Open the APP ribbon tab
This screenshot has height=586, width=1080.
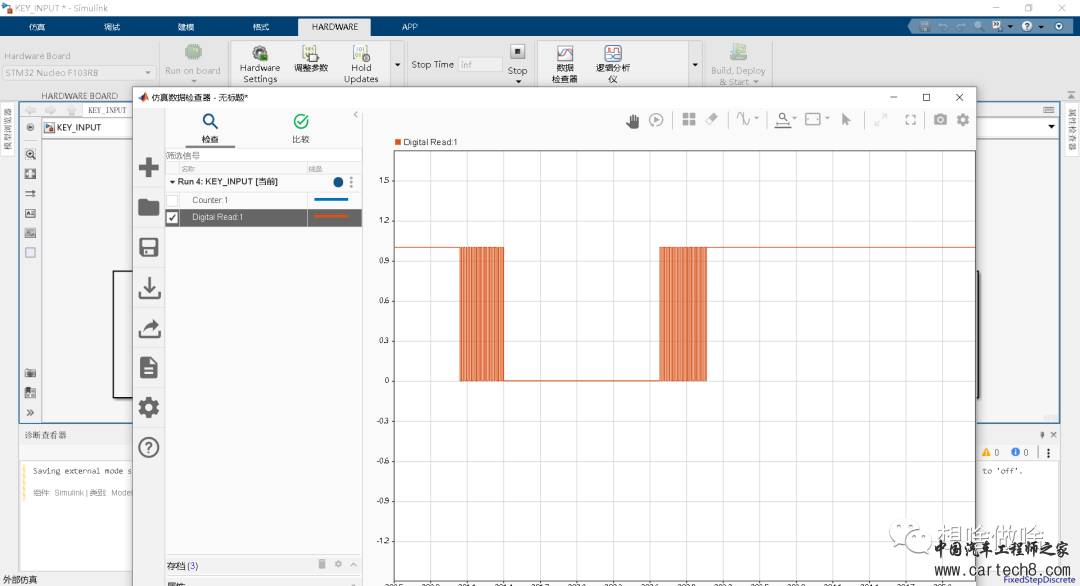410,27
